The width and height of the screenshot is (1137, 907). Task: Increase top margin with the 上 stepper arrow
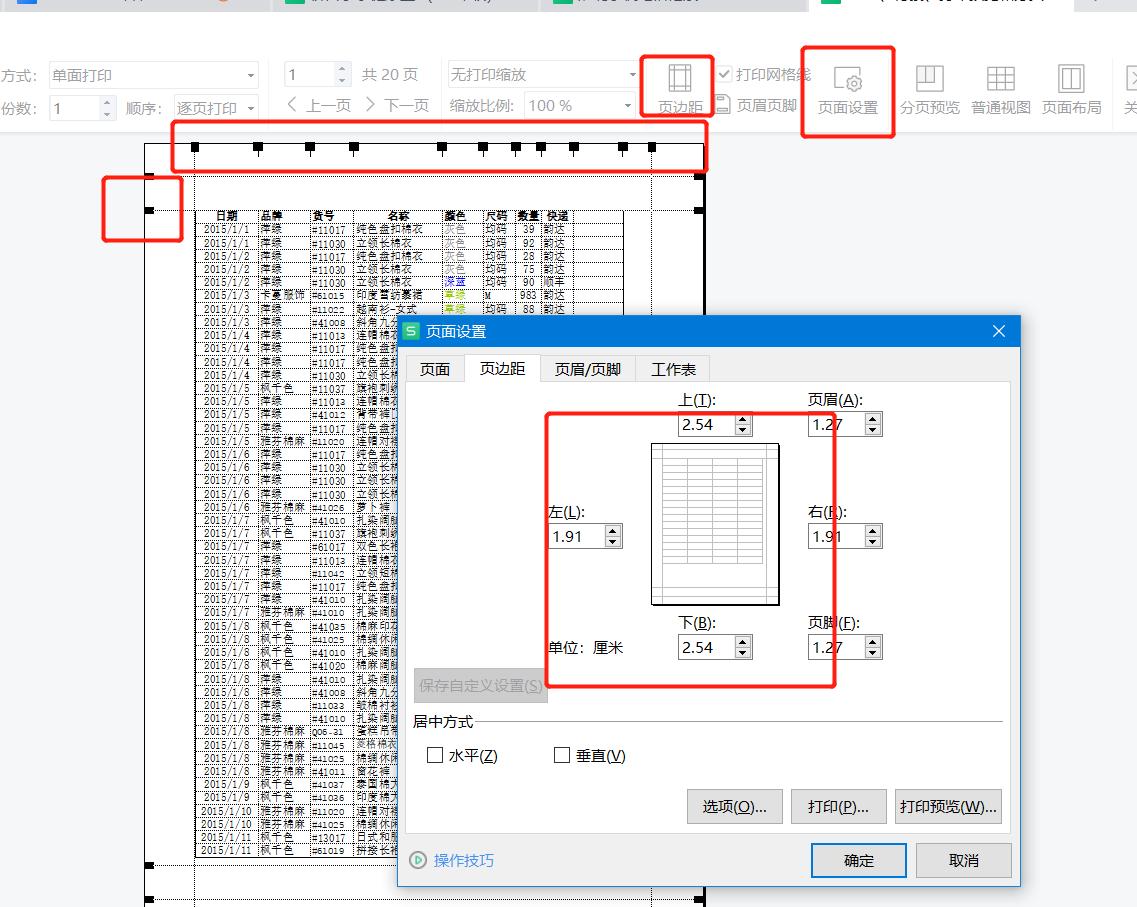click(742, 419)
